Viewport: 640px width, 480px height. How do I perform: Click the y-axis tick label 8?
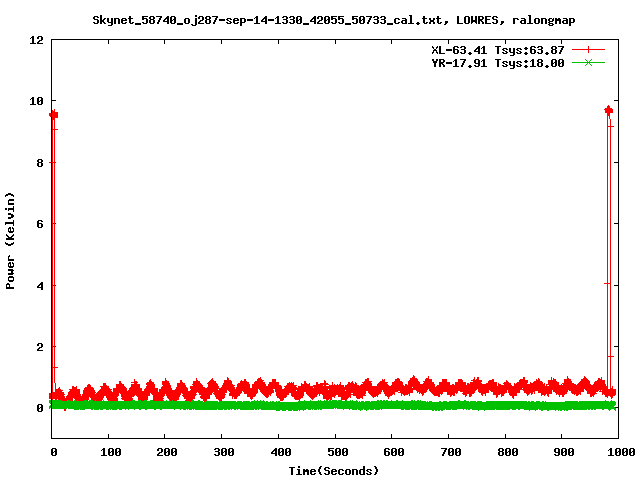(40, 163)
